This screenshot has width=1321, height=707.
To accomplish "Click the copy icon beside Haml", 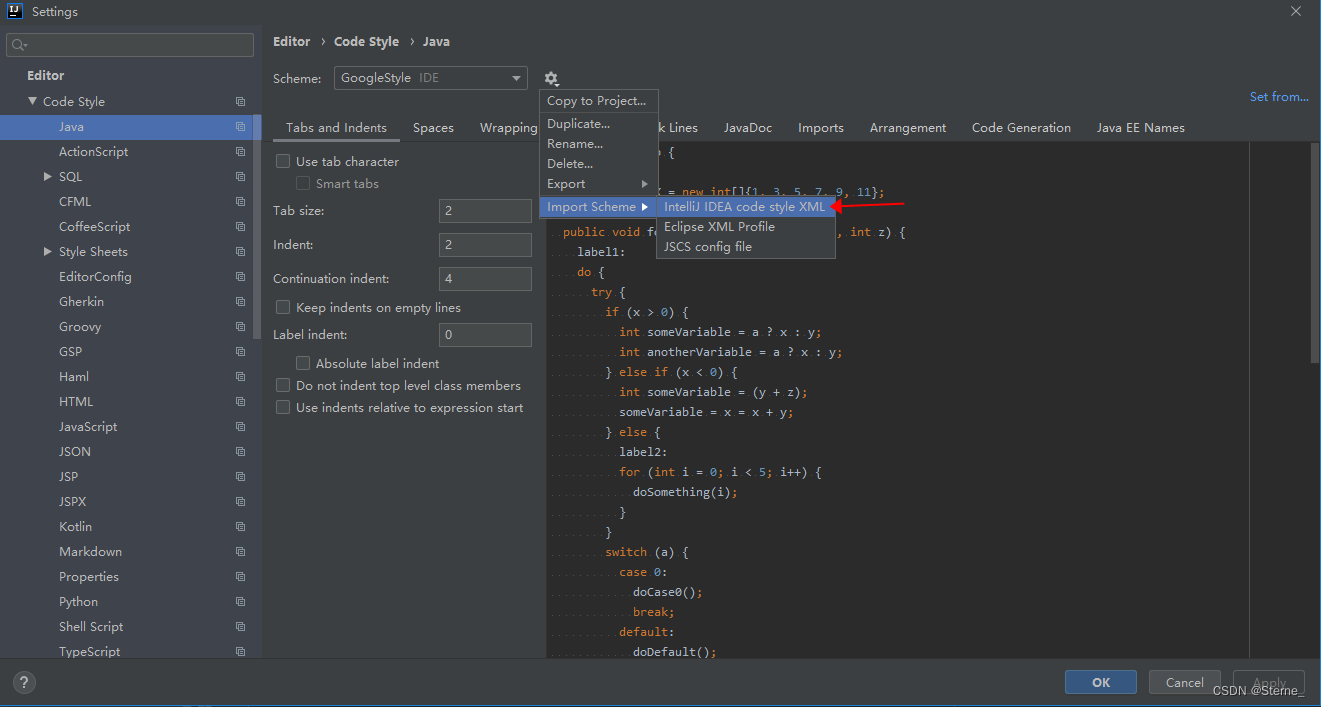I will [240, 377].
